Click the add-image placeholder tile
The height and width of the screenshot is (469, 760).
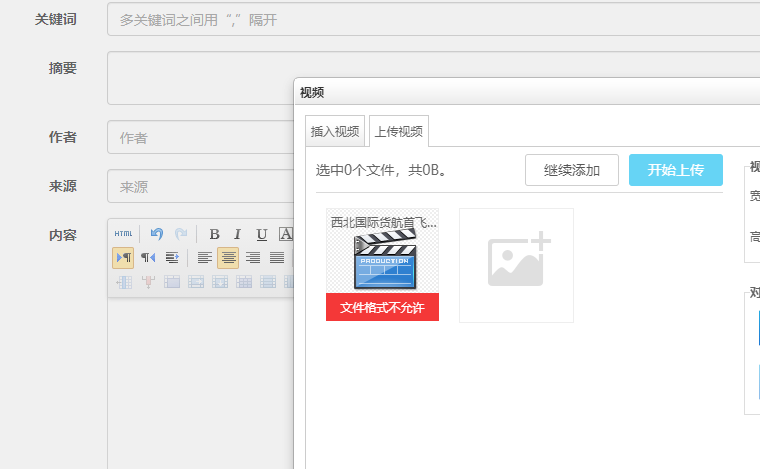click(516, 265)
